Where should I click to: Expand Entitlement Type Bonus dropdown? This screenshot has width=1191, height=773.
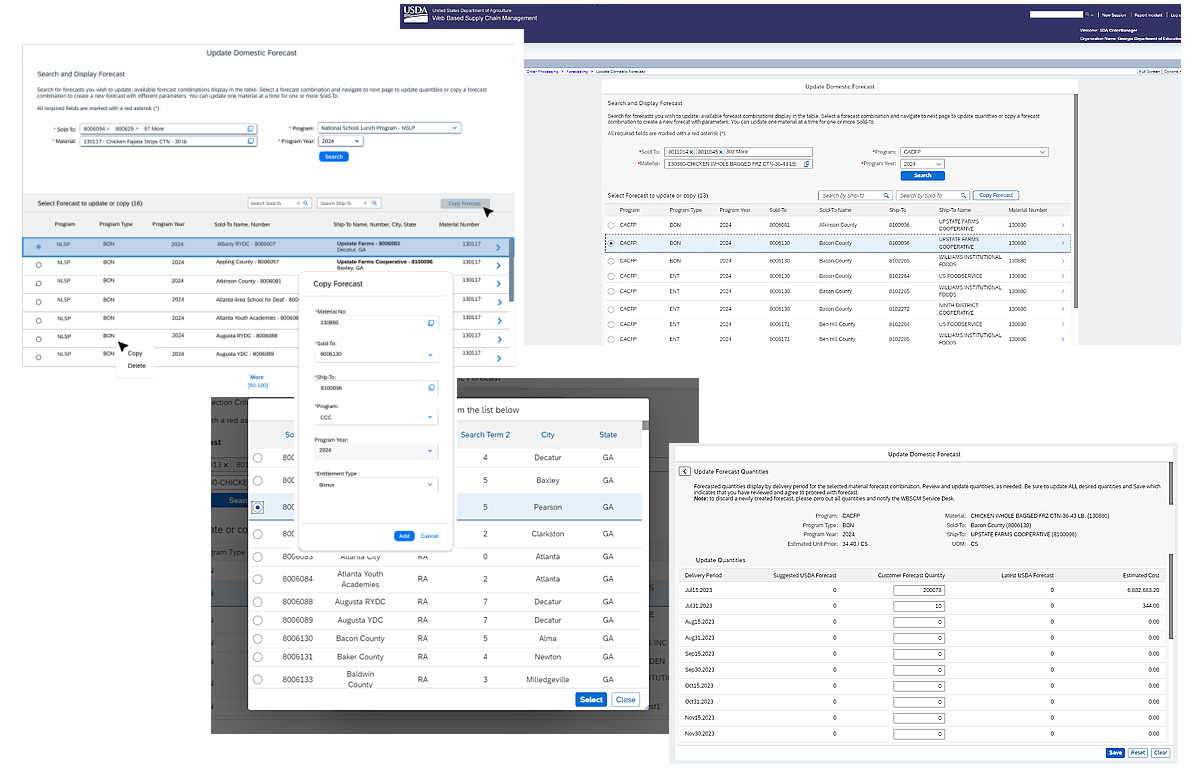click(x=431, y=485)
